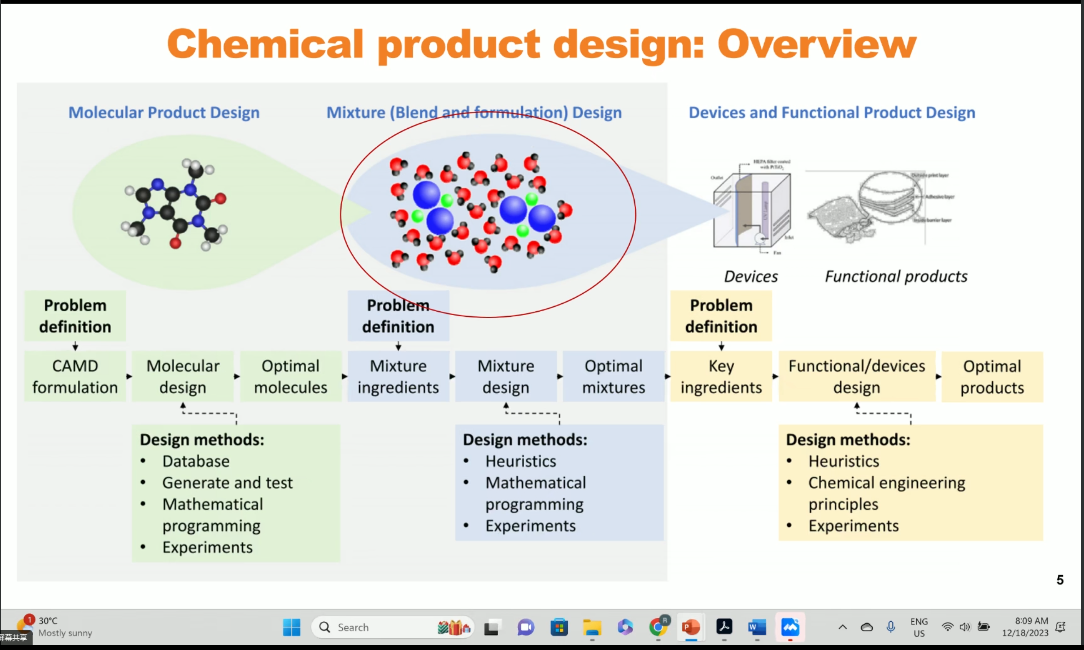Expand hidden system tray icons
This screenshot has height=650, width=1084.
point(843,627)
